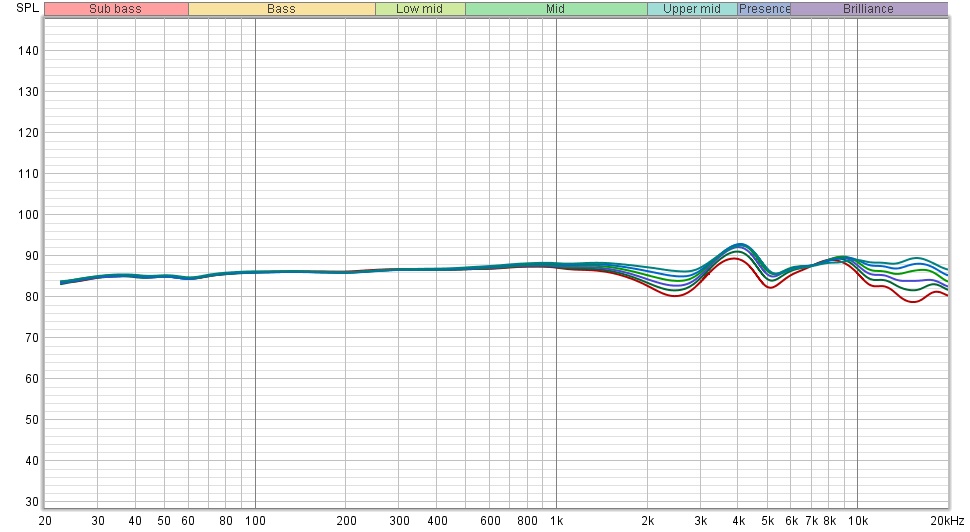970x532 pixels.
Task: Click the 4k frequency axis label
Action: point(738,521)
